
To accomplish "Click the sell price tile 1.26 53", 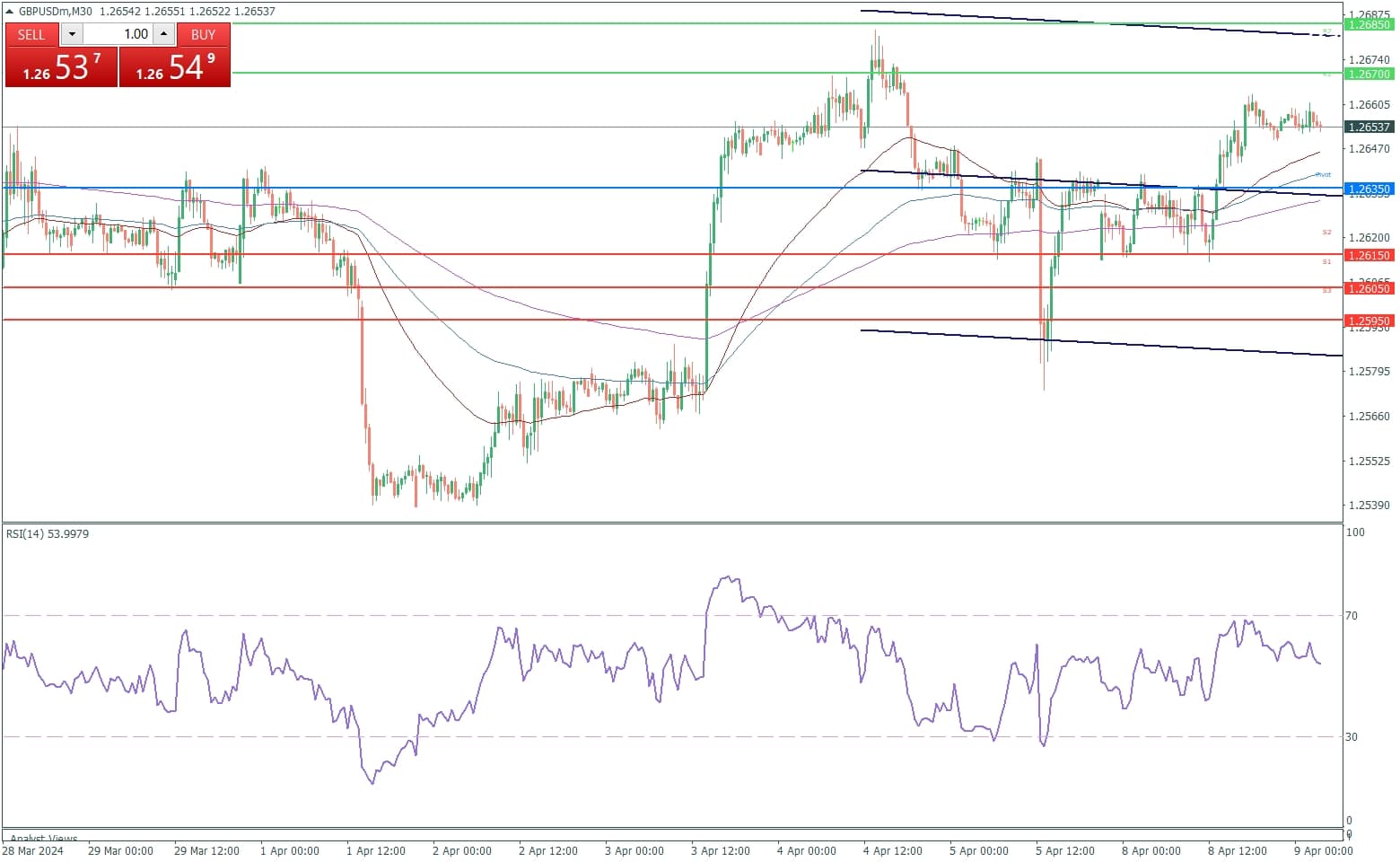I will (61, 67).
